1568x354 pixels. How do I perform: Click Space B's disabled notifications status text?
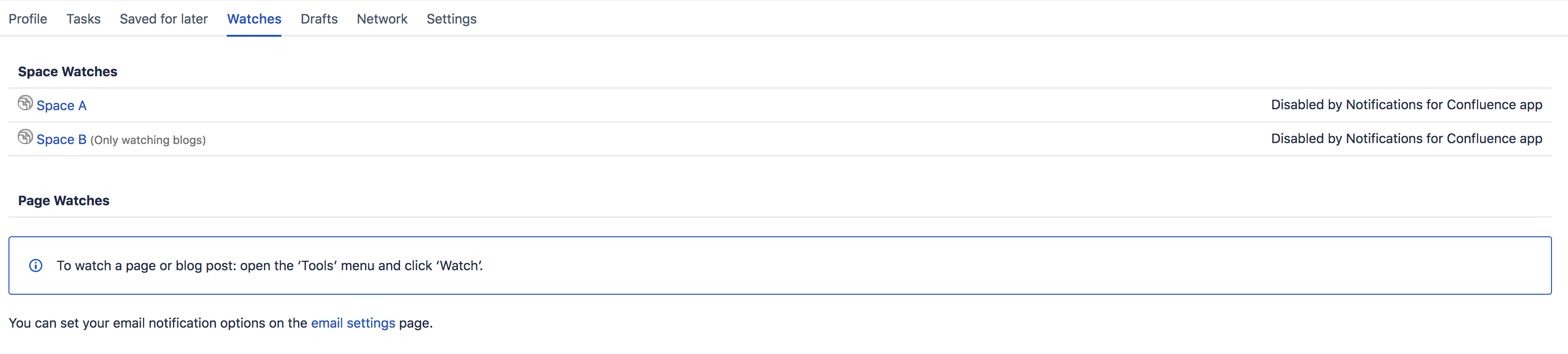1407,139
